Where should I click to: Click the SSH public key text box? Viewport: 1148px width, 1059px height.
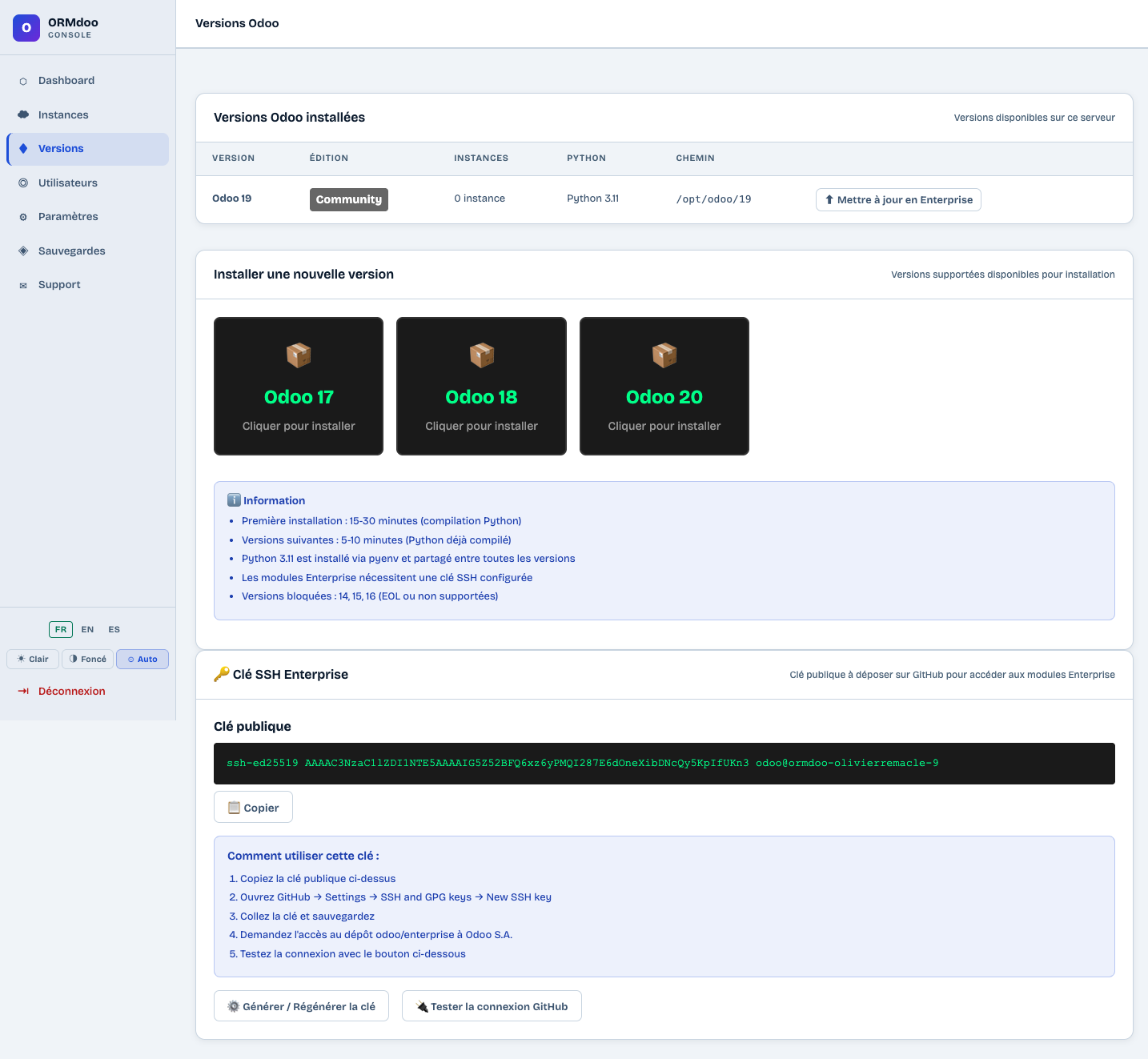[664, 764]
